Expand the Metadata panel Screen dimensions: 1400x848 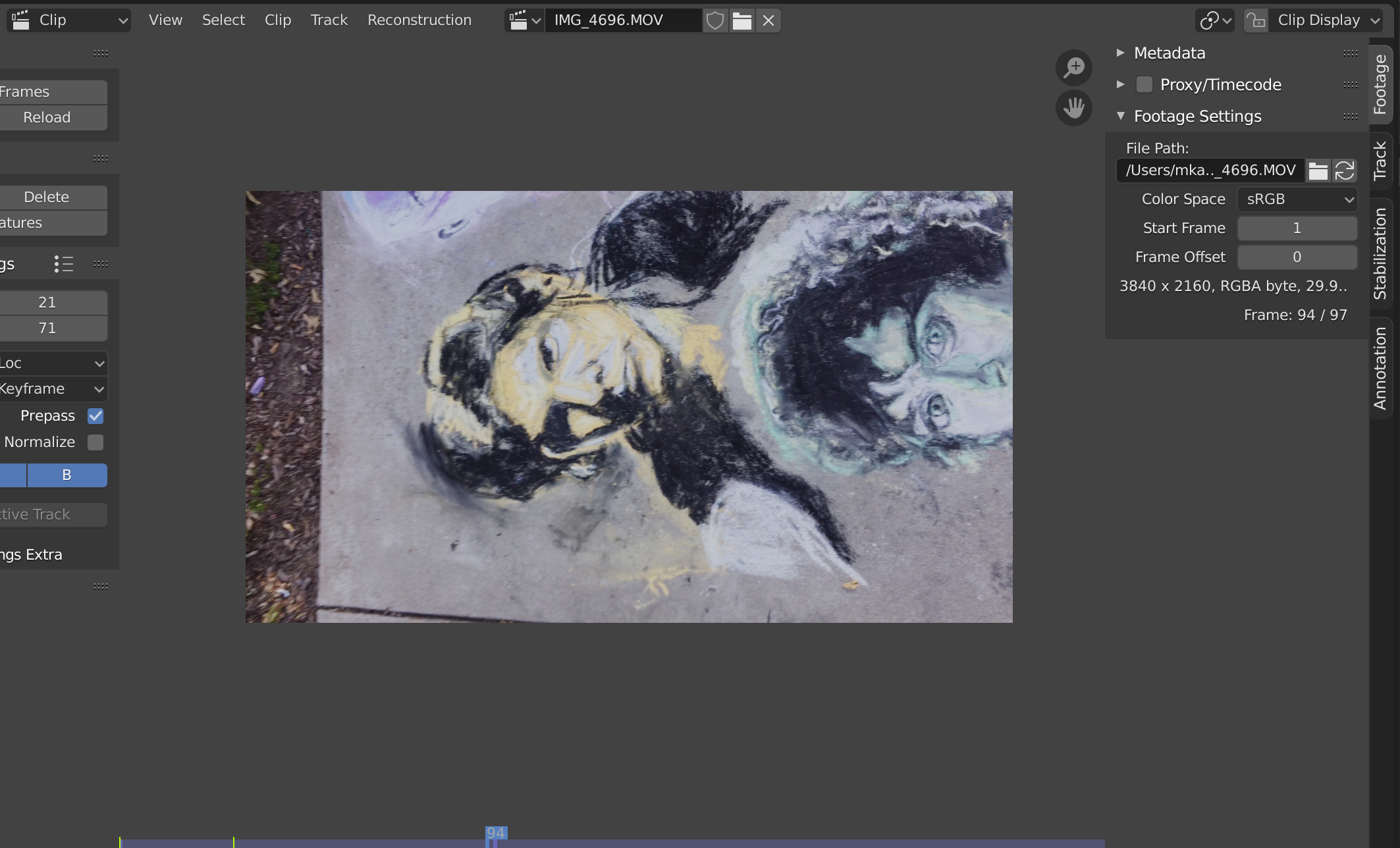pos(1121,53)
